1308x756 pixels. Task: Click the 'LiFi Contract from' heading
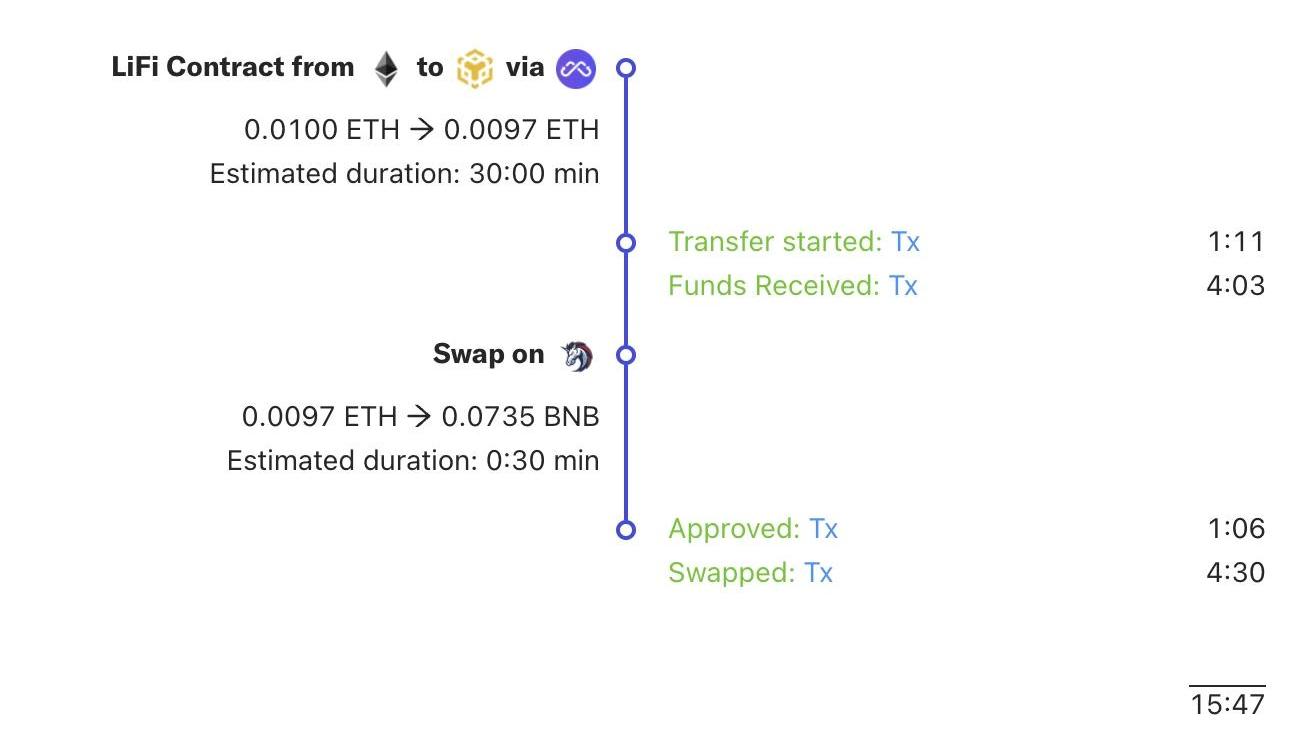tap(233, 68)
